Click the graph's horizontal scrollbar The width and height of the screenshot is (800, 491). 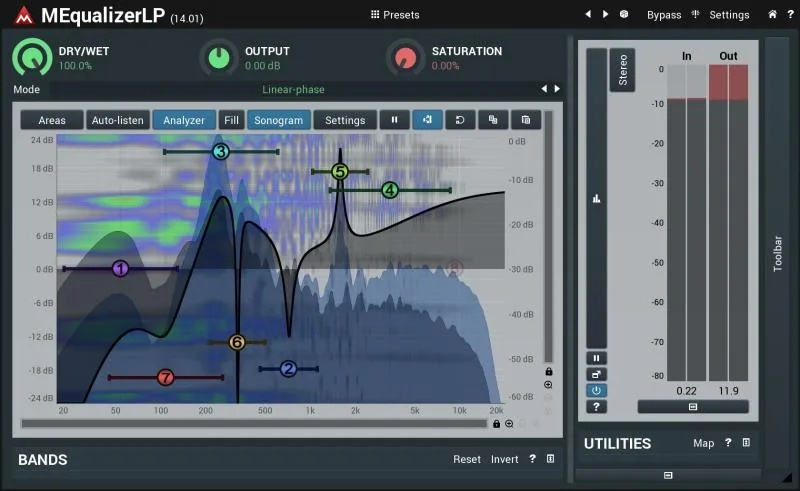254,424
